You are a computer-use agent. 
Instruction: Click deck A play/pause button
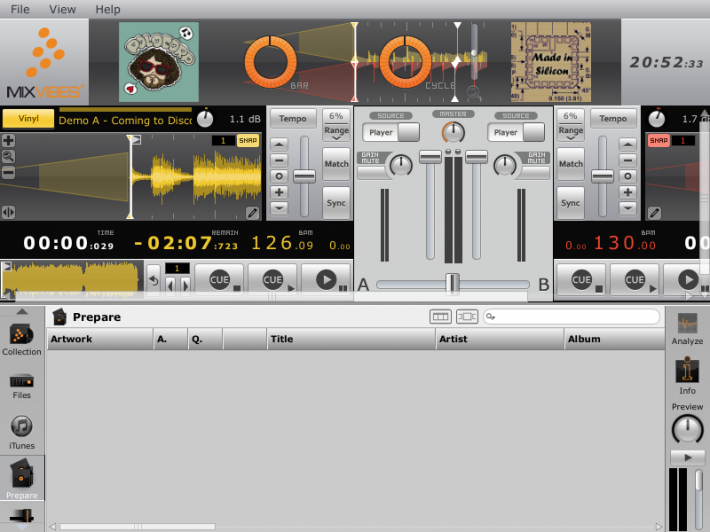(x=326, y=280)
